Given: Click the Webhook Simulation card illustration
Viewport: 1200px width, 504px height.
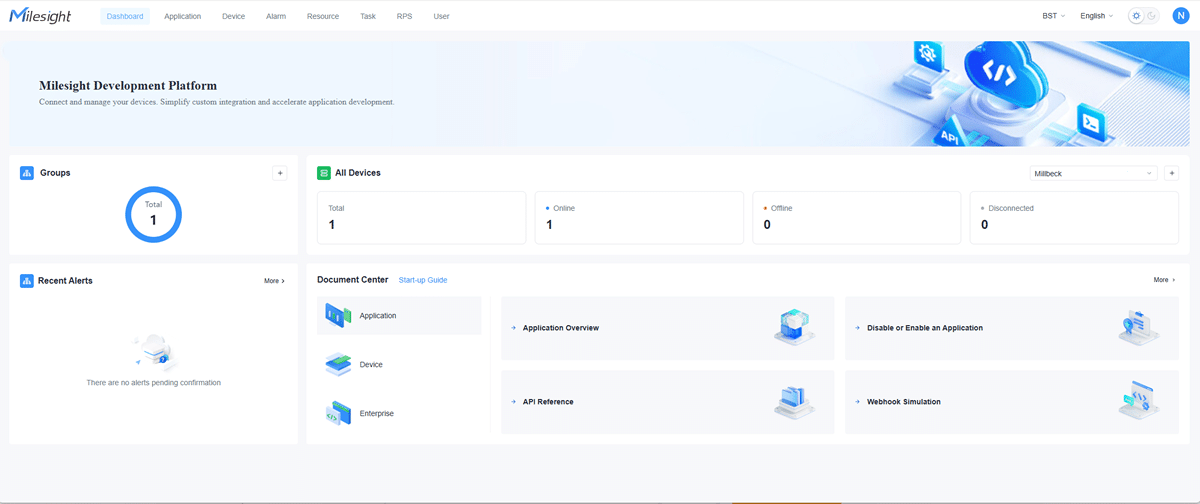Looking at the screenshot, I should tap(1139, 401).
